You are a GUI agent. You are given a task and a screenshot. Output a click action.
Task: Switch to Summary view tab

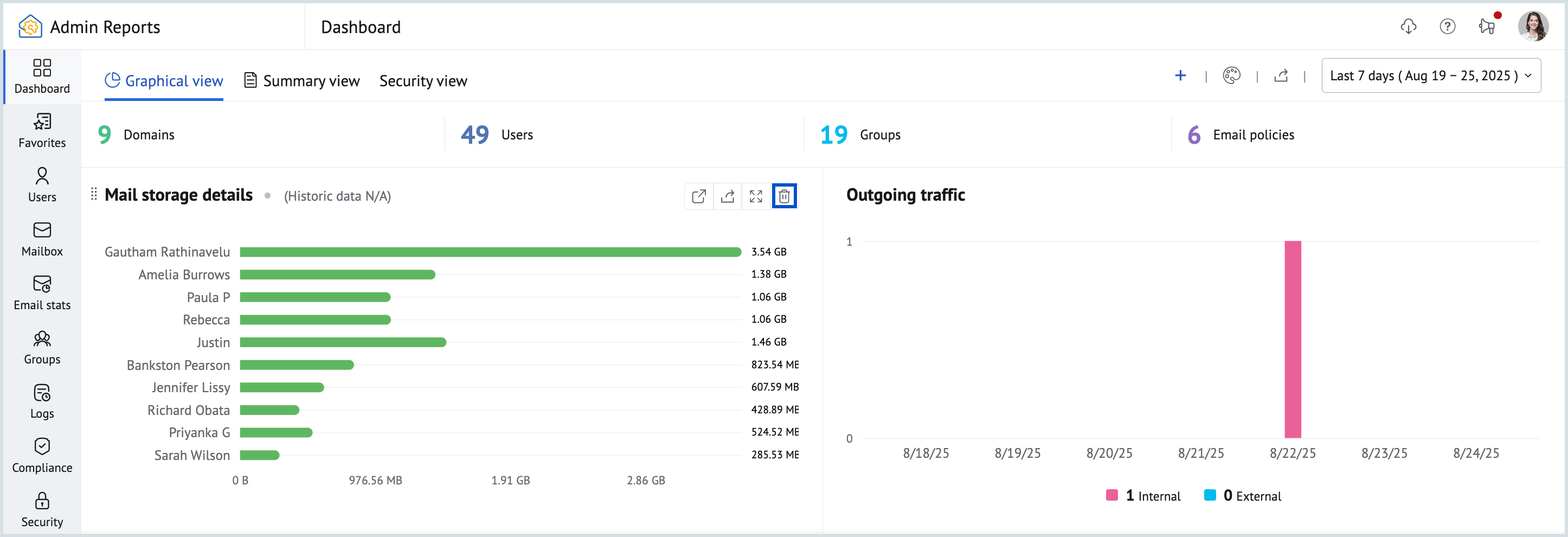point(302,81)
